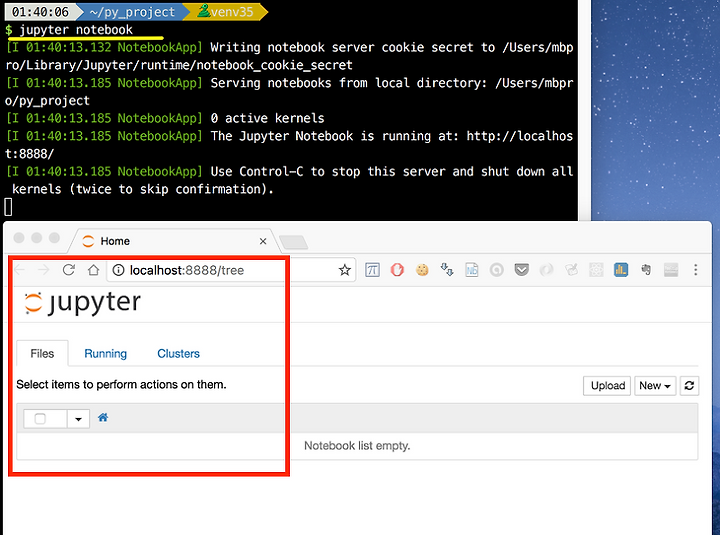
Task: Go to the browser home page icon
Action: click(94, 270)
